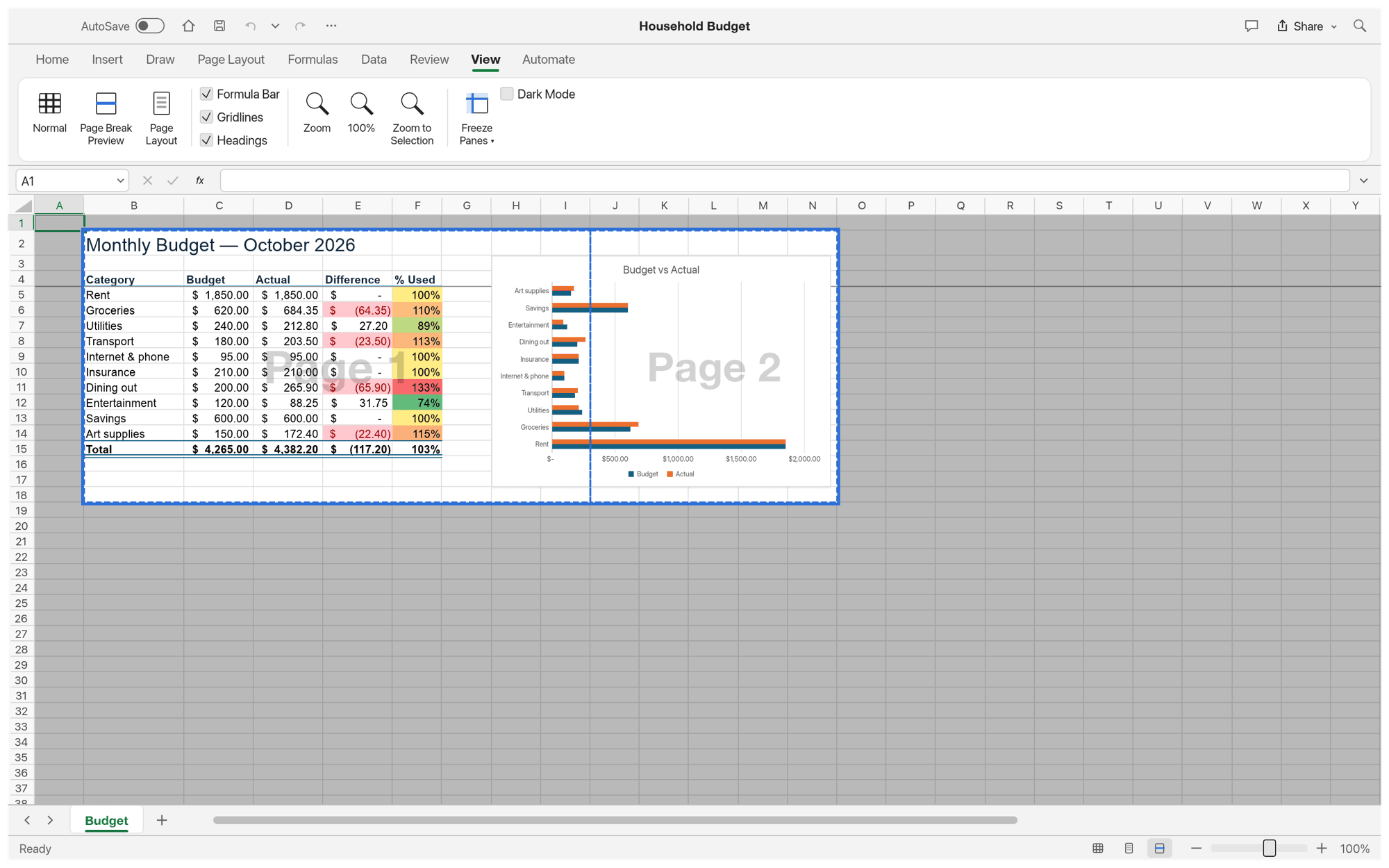Enable the Dark Mode checkbox

(507, 94)
